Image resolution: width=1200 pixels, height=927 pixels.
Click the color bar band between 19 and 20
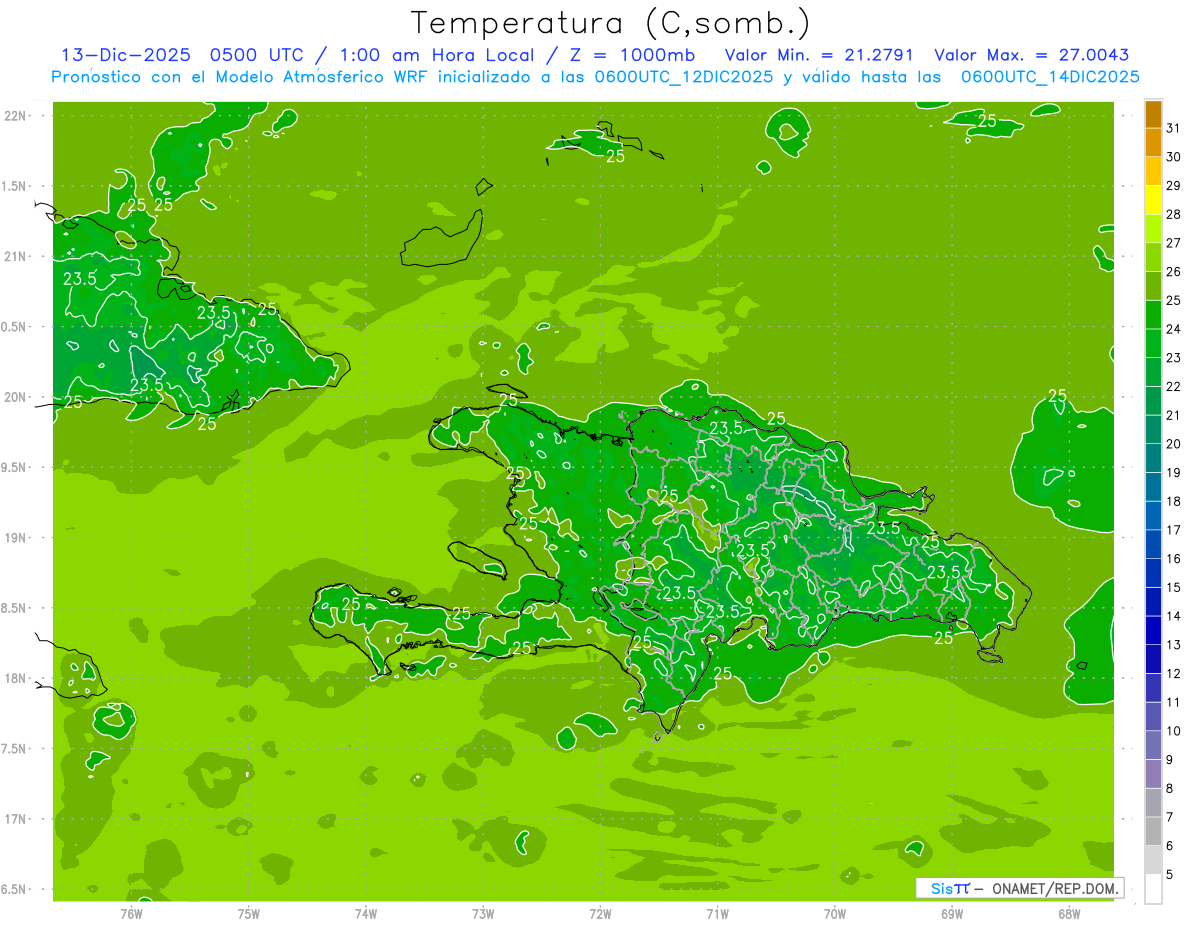pyautogui.click(x=1153, y=458)
